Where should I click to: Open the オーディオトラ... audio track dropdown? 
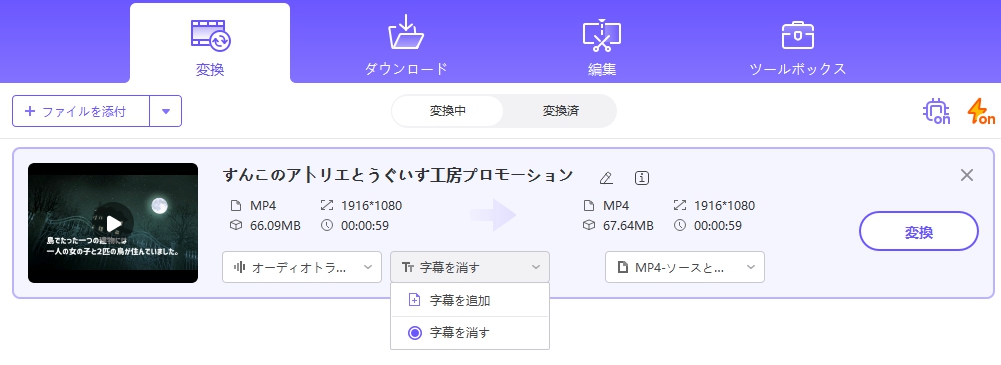coord(301,267)
